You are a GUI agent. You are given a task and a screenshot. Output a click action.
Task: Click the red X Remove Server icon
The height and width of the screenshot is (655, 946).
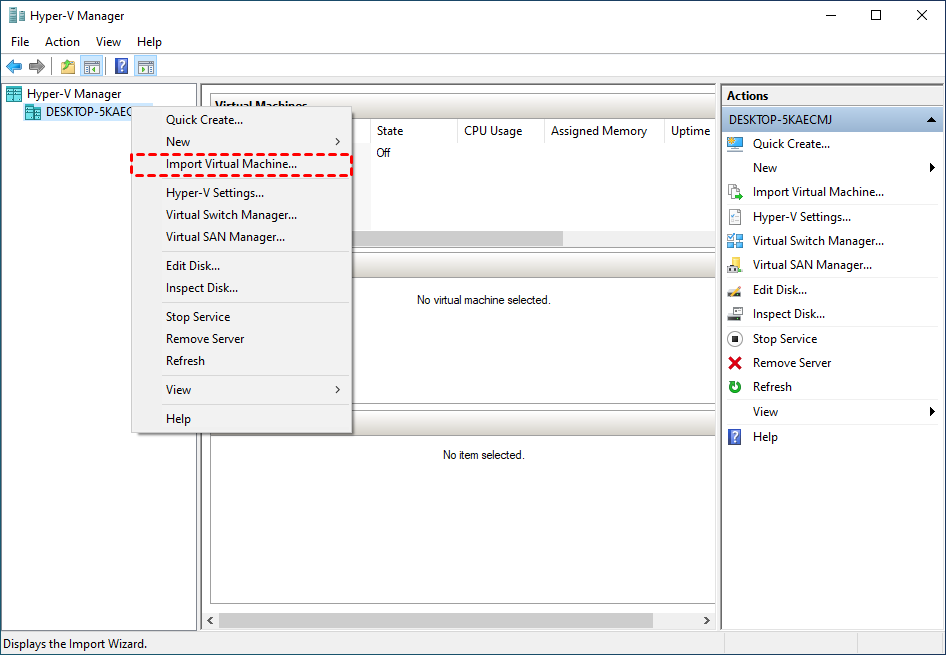(x=735, y=363)
